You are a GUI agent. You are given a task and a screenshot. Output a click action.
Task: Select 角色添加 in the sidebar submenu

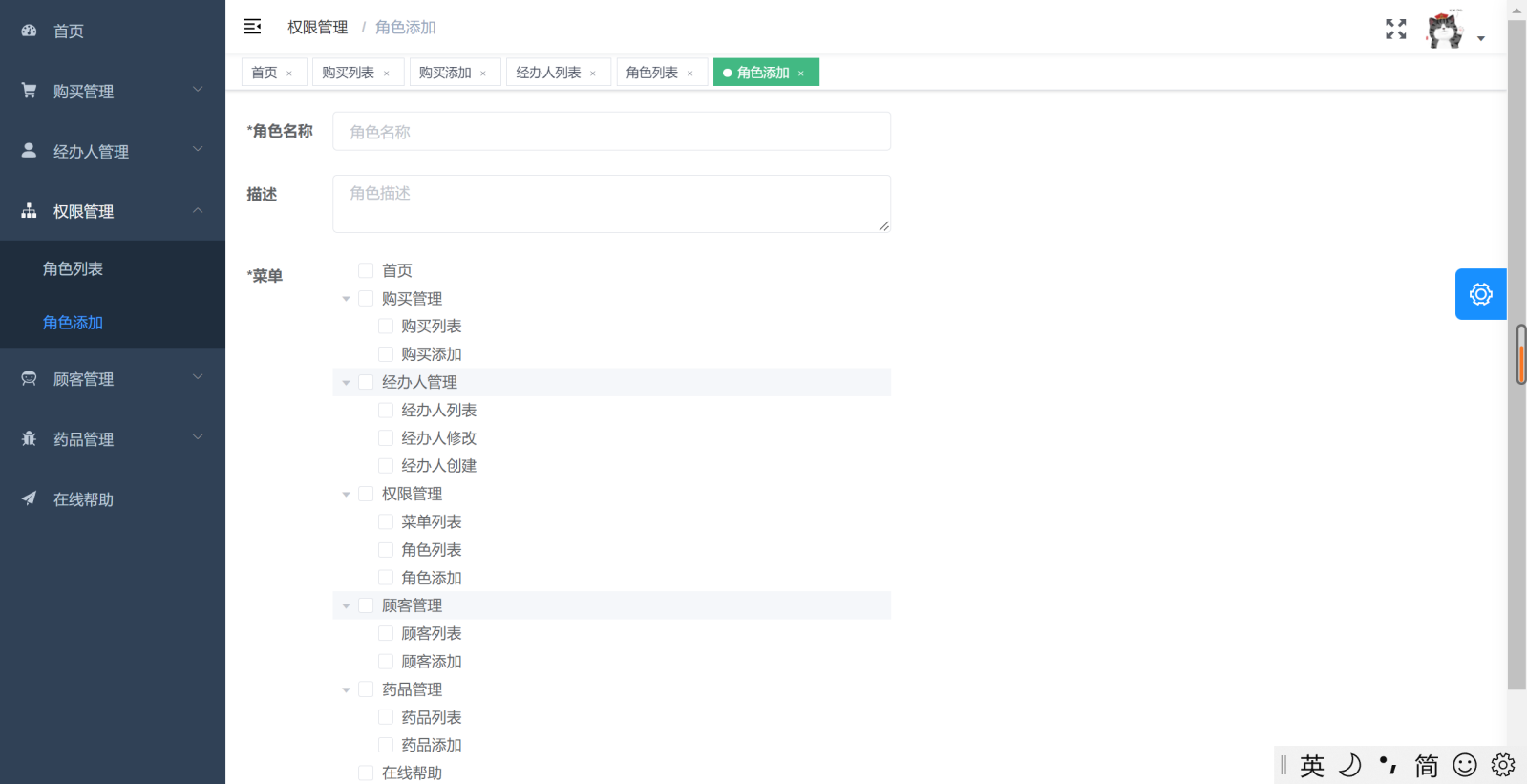tap(113, 322)
